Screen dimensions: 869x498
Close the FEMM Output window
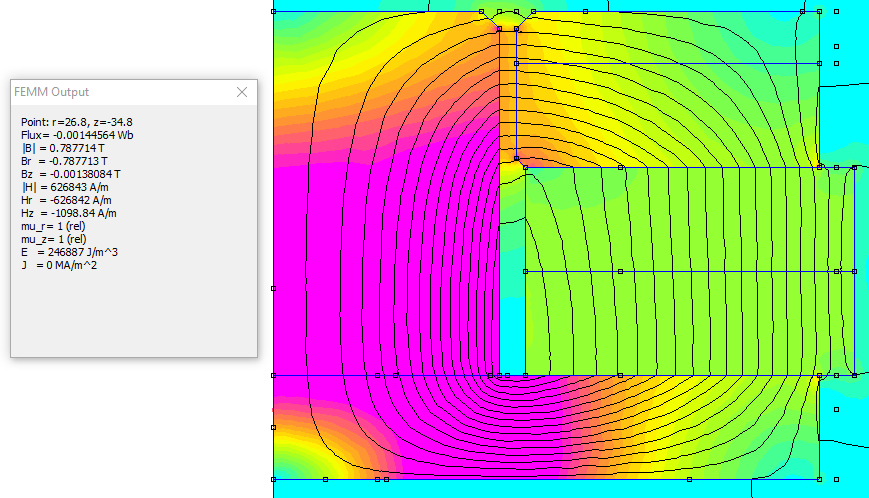tap(242, 92)
